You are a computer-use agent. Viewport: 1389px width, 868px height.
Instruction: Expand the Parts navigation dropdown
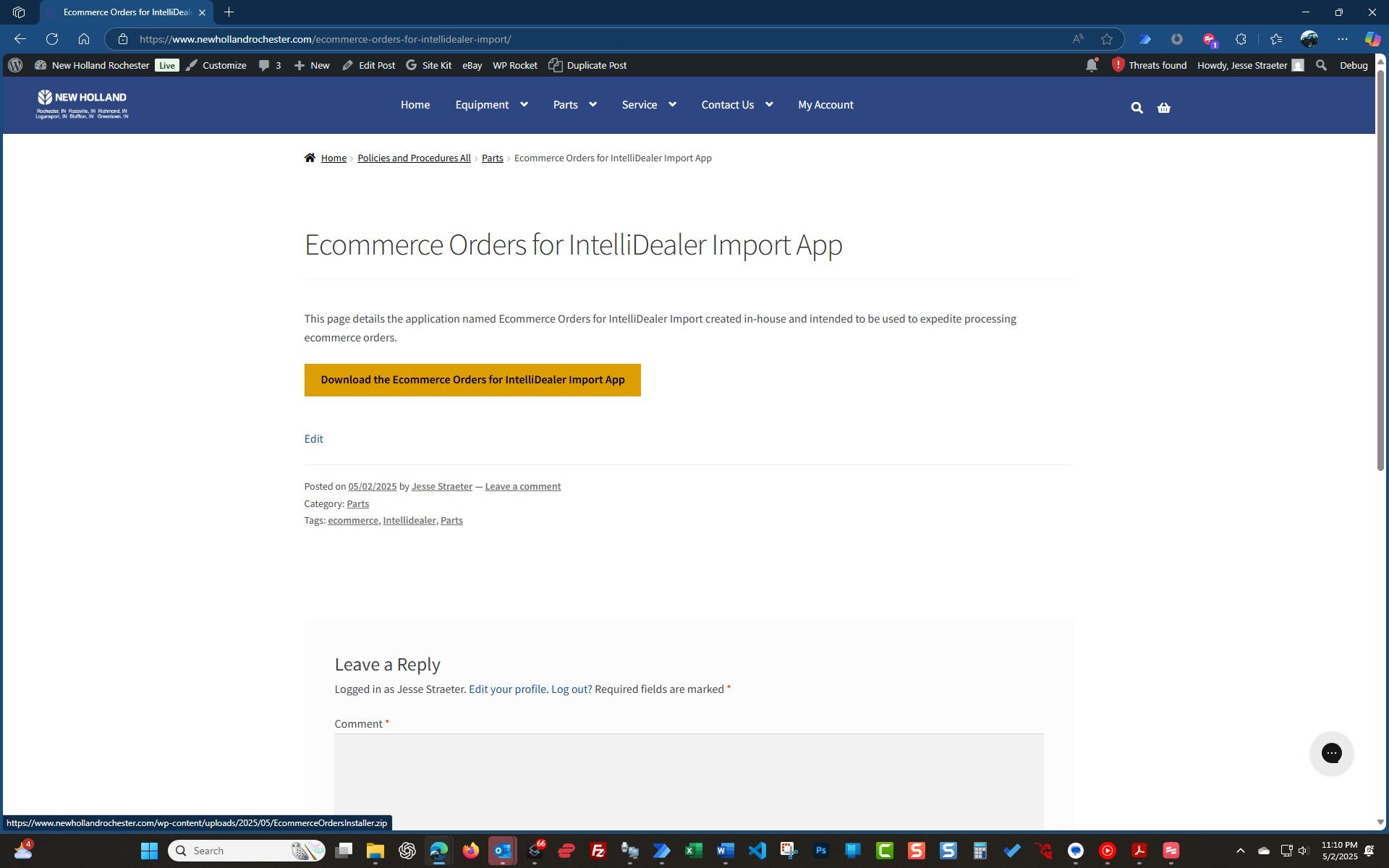coord(592,105)
